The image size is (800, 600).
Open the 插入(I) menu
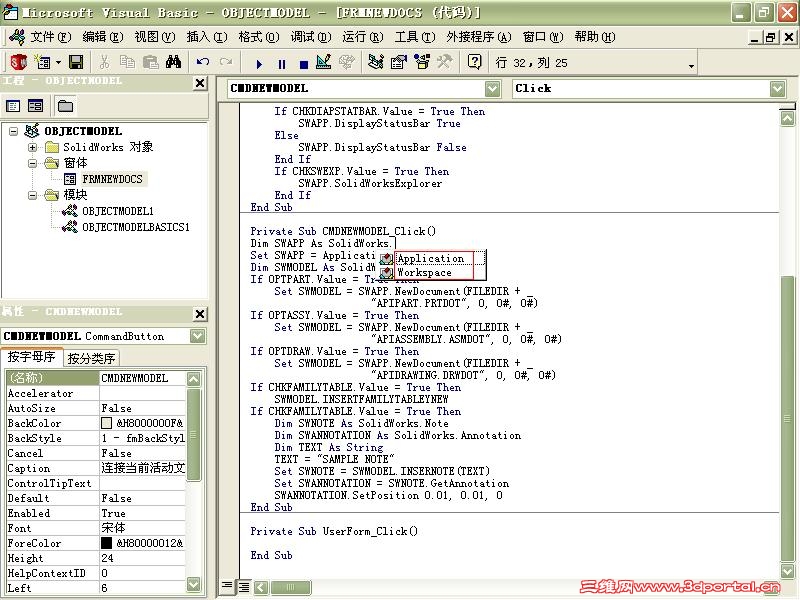coord(207,37)
